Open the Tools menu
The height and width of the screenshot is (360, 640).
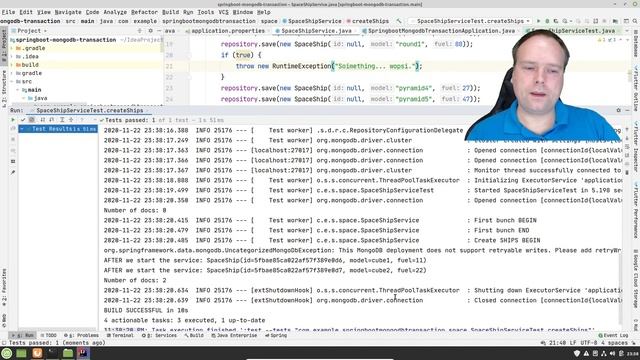tap(205, 12)
